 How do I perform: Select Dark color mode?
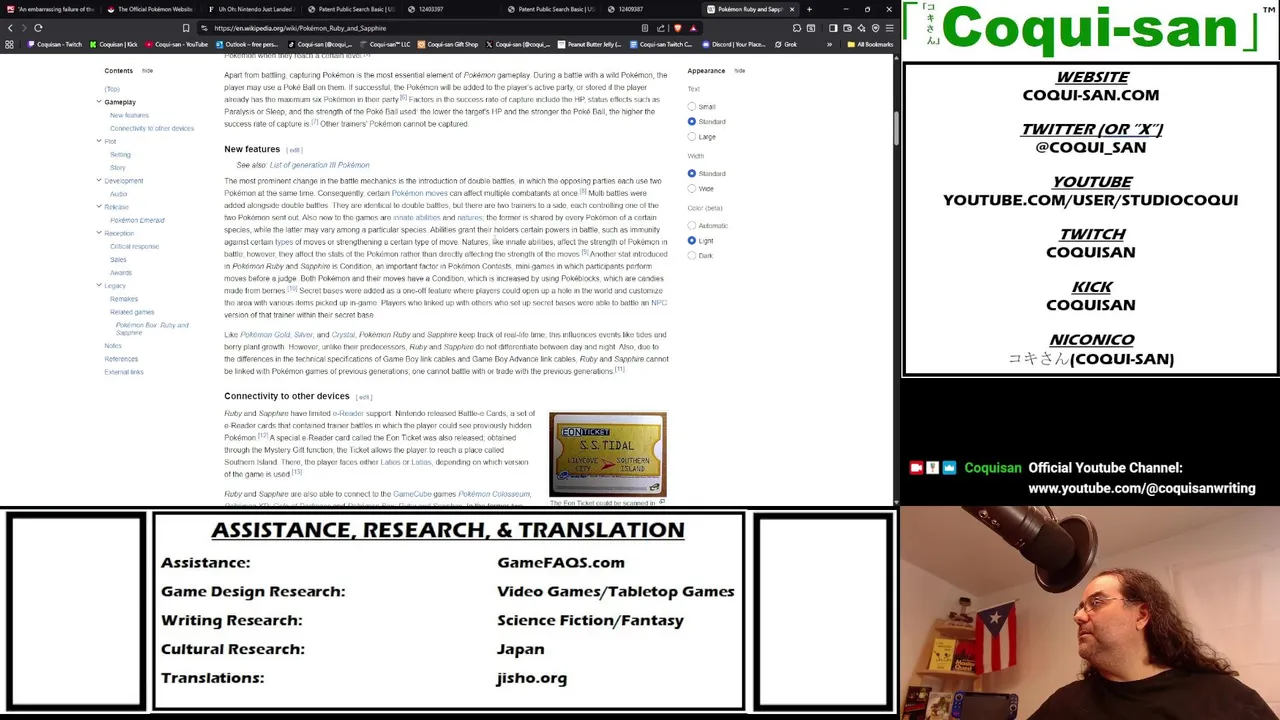click(x=691, y=255)
